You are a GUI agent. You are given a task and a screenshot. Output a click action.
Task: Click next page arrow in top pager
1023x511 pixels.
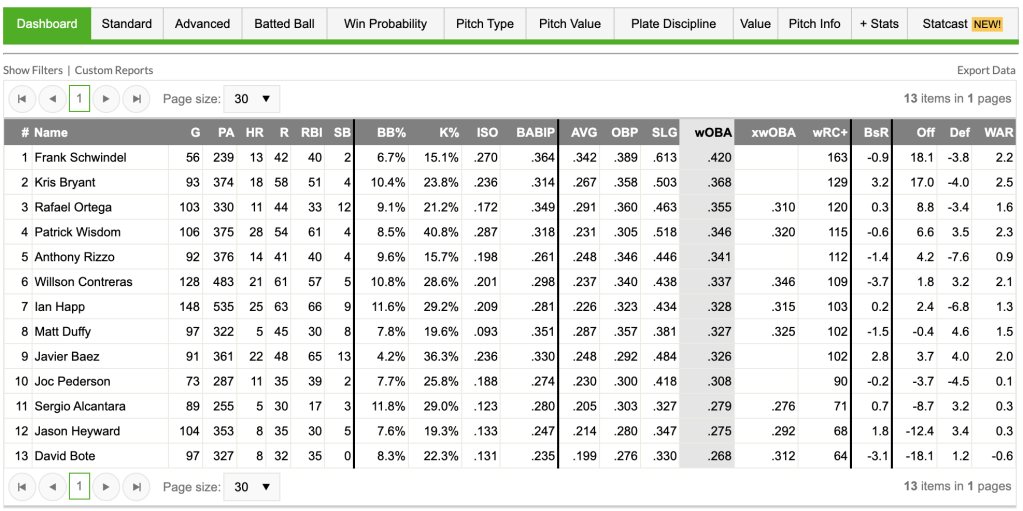(108, 99)
